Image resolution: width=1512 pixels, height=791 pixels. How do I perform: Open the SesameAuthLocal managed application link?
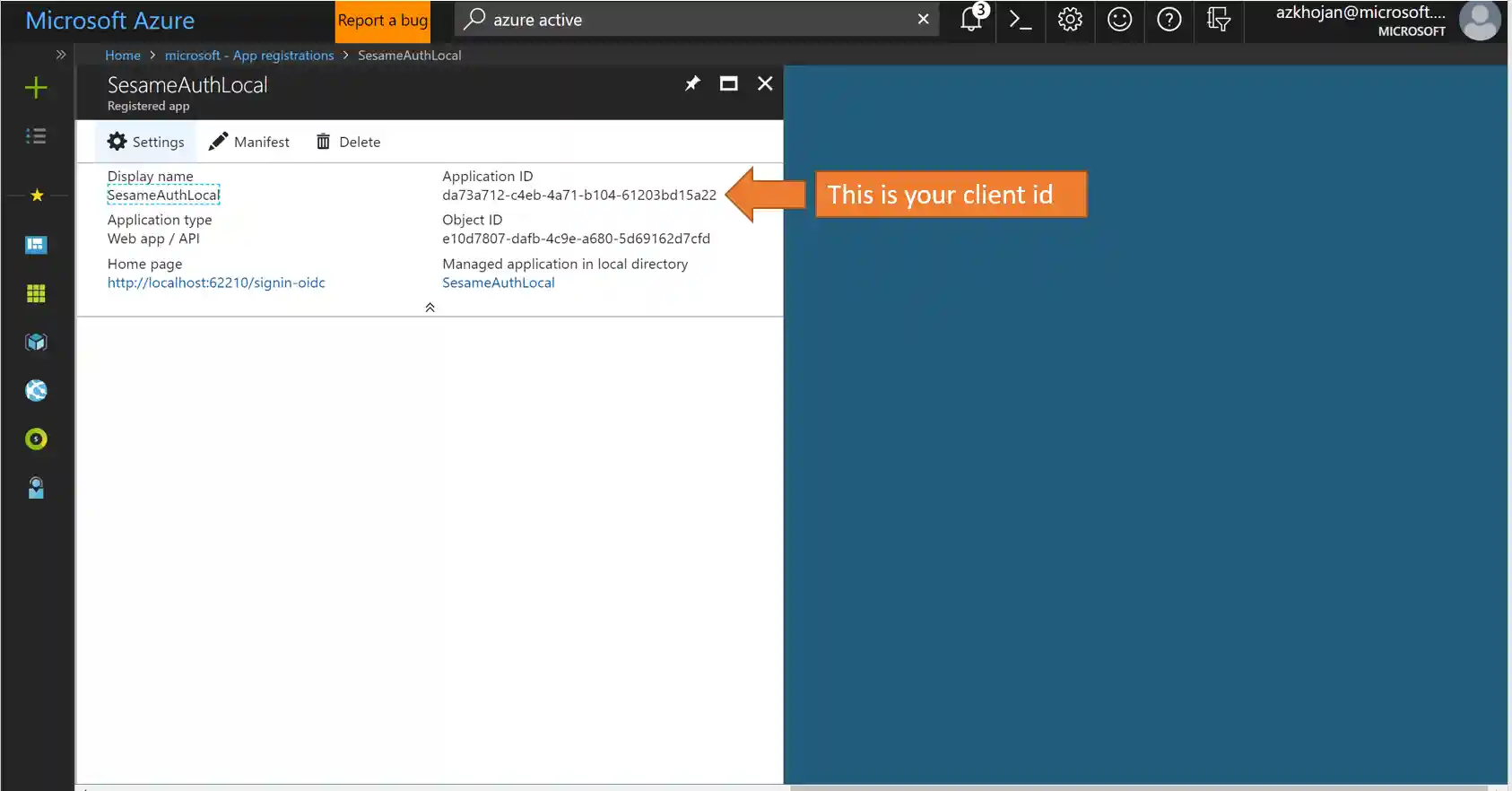point(499,282)
